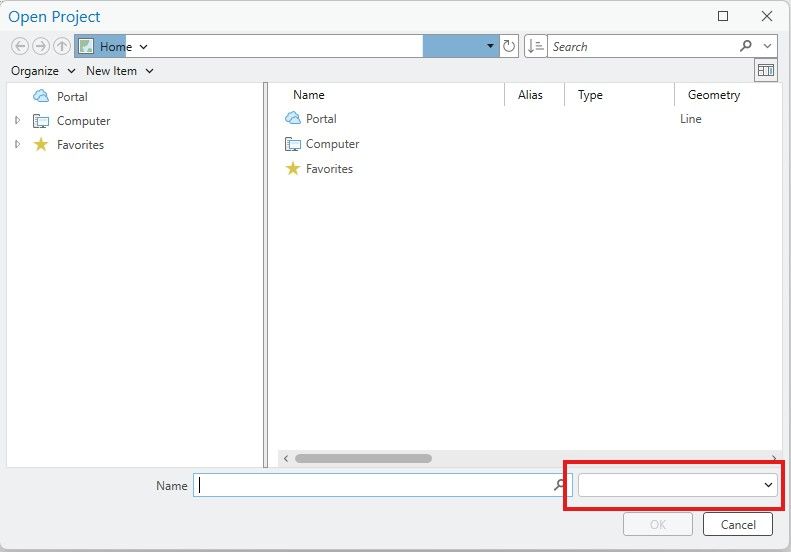Go up one level with Up arrow

tap(62, 46)
